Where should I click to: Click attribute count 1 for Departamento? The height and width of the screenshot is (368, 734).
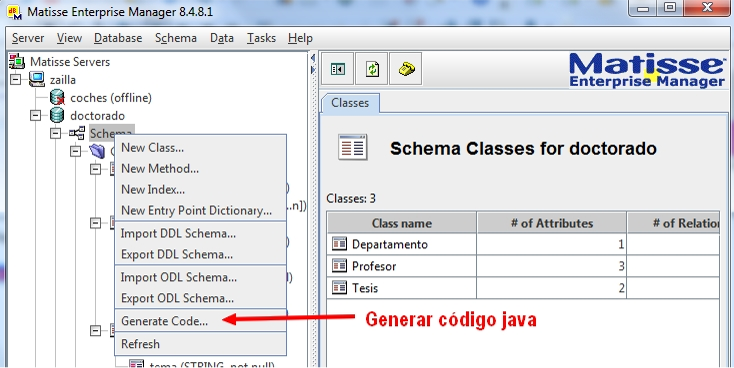[551, 244]
